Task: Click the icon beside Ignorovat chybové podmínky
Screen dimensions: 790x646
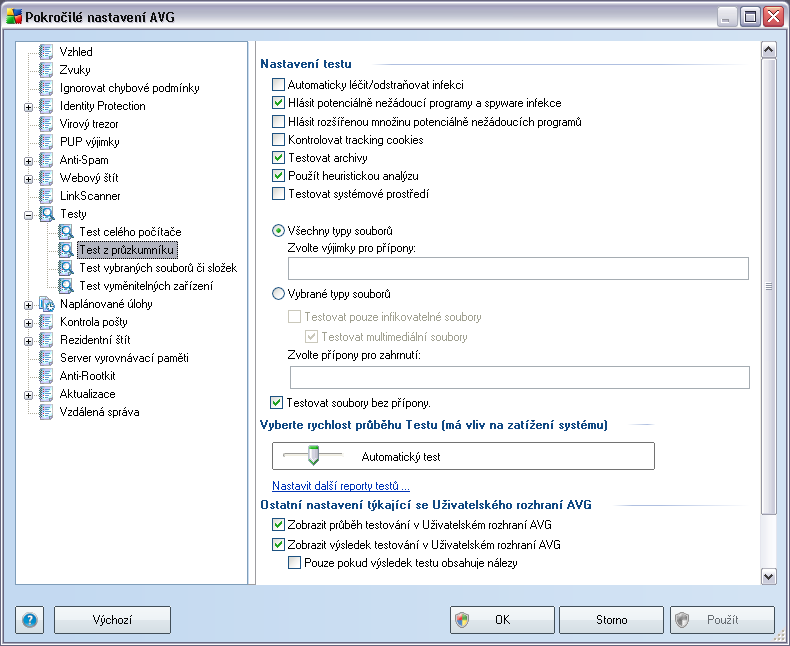Action: (46, 88)
